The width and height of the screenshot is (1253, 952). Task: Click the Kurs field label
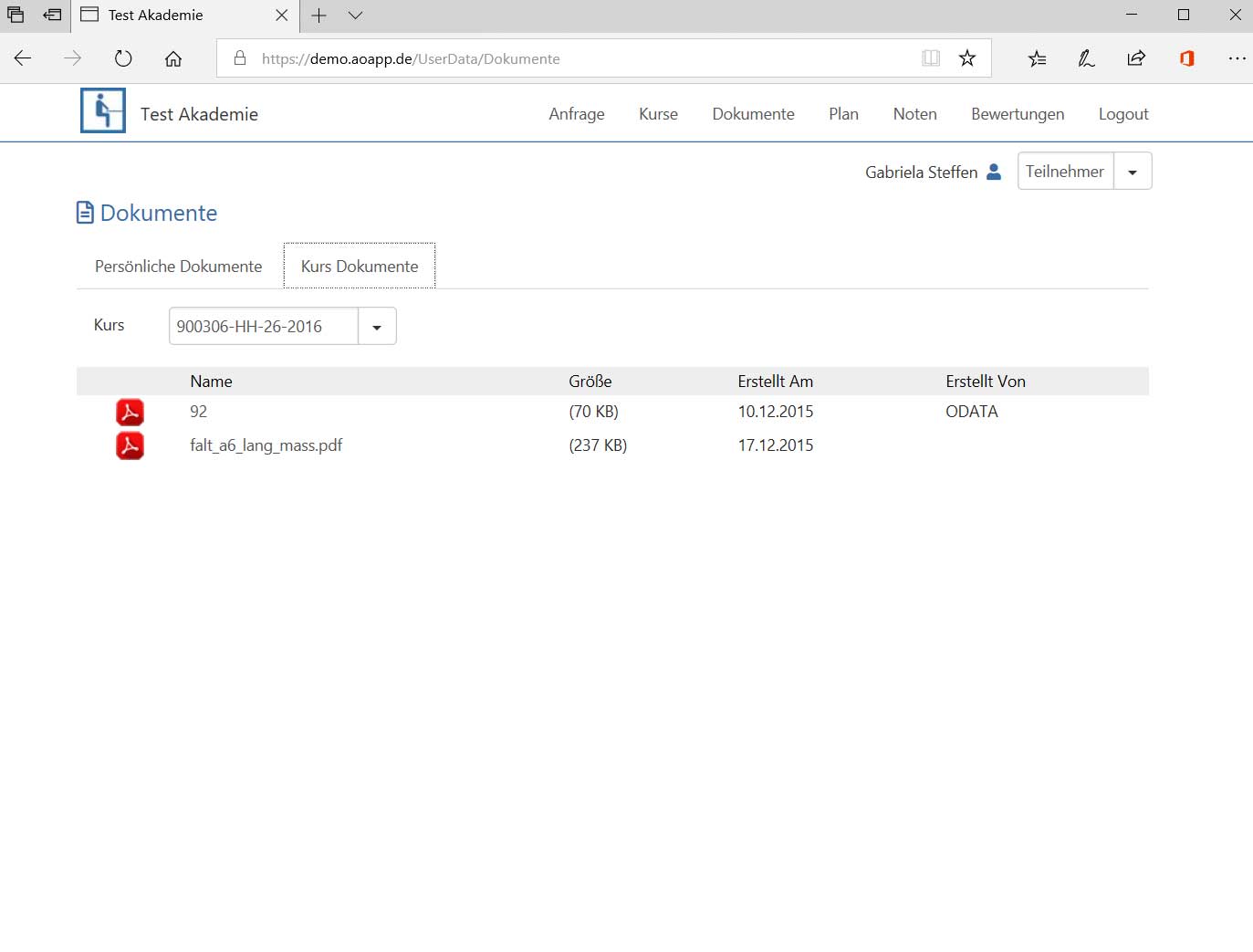coord(109,325)
